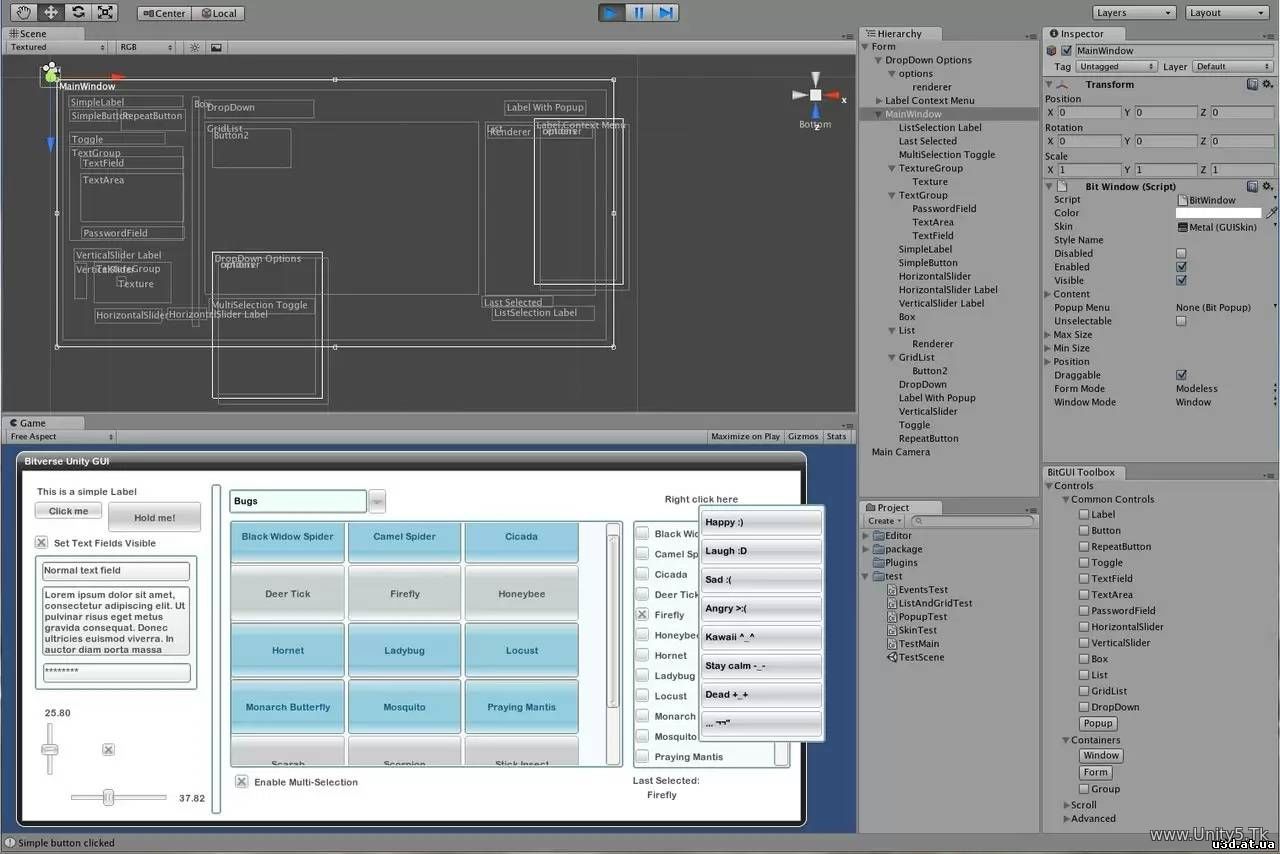This screenshot has width=1280, height=854.
Task: Choose Sad :( from popup menu
Action: coord(762,580)
